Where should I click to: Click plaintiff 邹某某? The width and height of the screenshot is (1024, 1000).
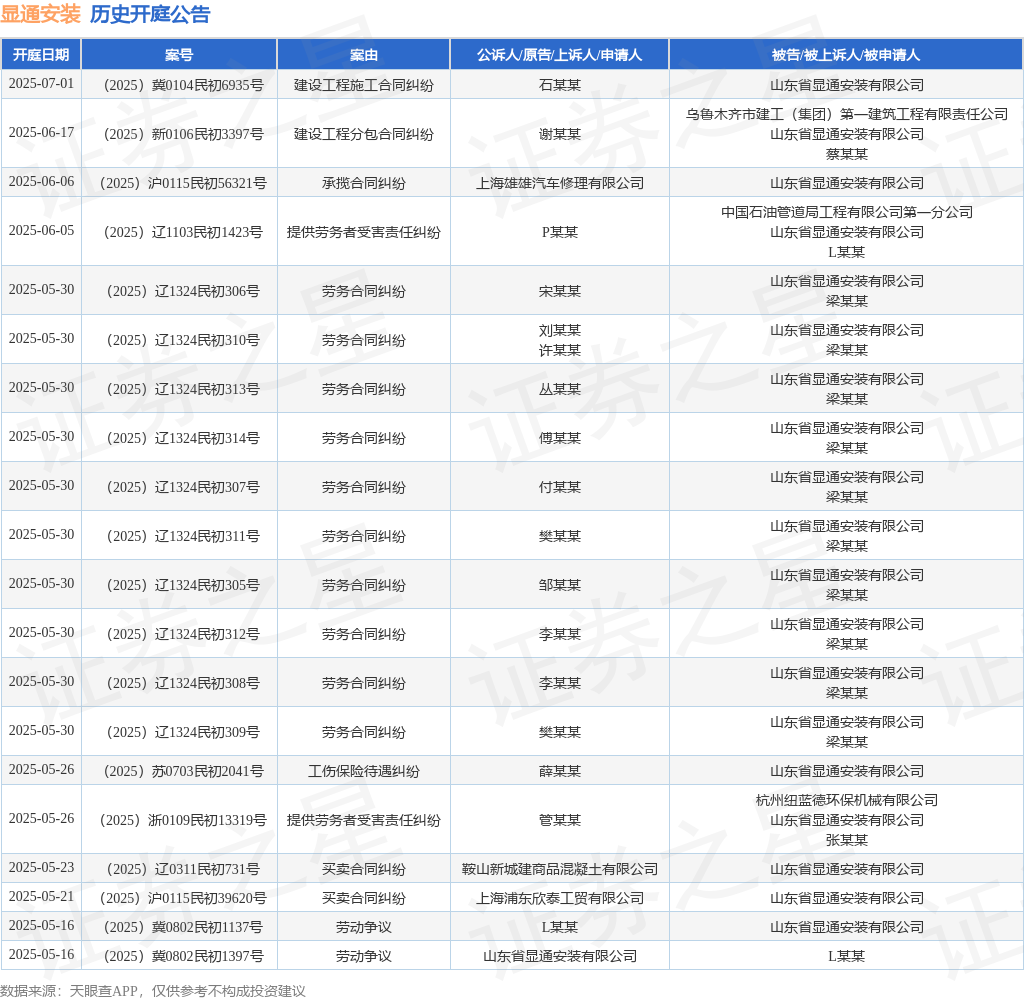[560, 585]
